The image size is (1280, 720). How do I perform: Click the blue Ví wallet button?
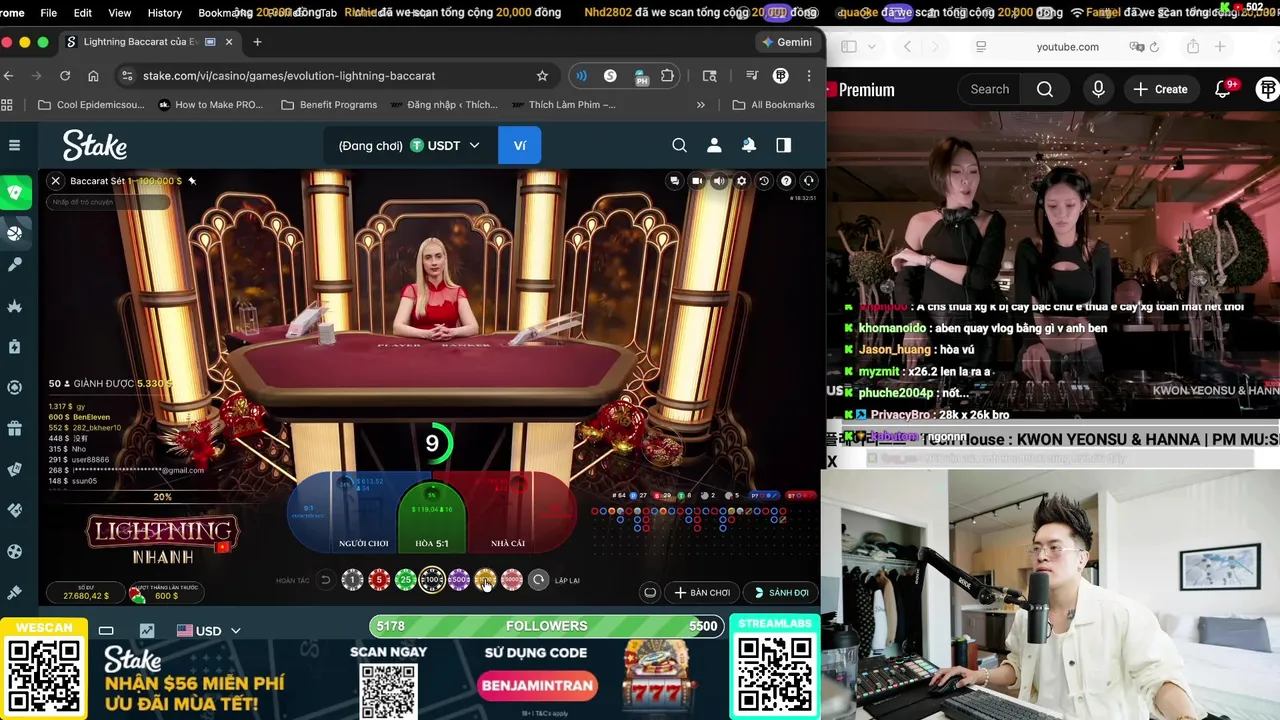pos(520,145)
